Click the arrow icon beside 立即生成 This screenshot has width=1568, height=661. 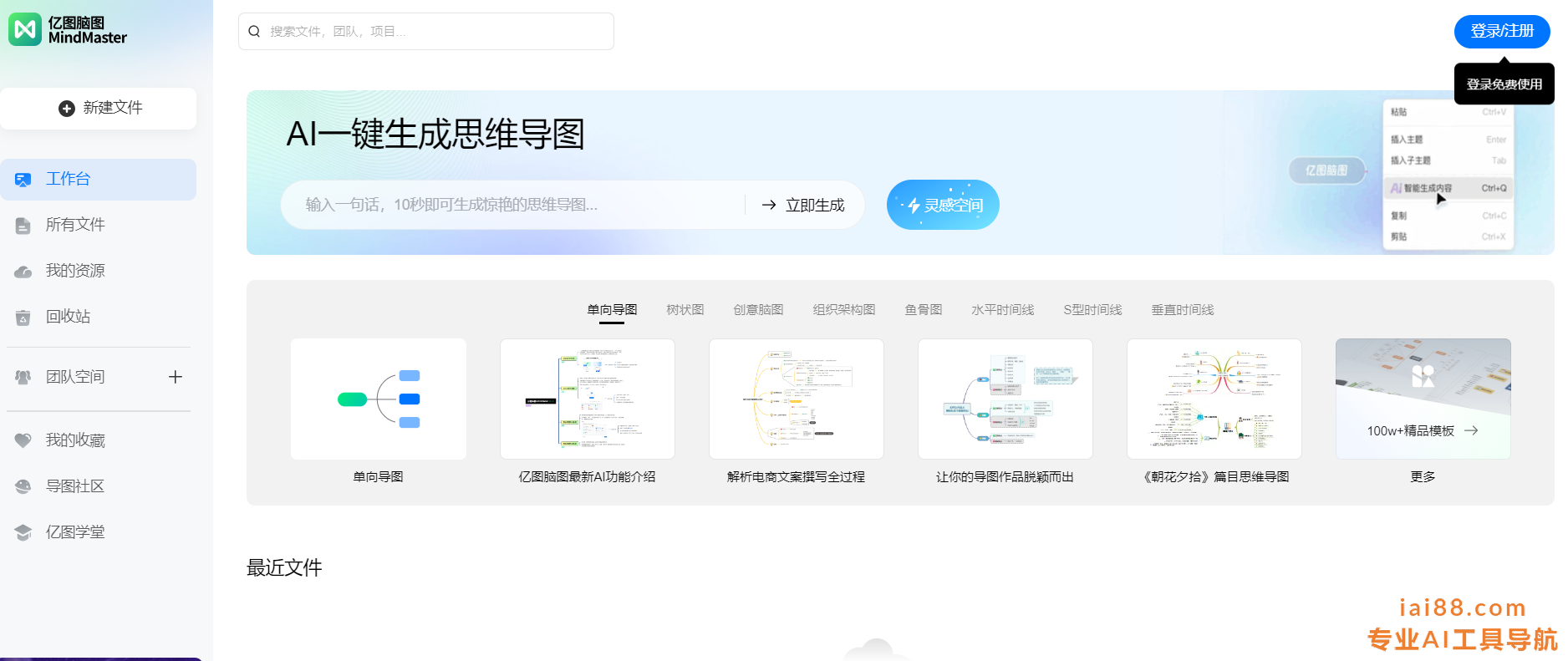pos(769,205)
